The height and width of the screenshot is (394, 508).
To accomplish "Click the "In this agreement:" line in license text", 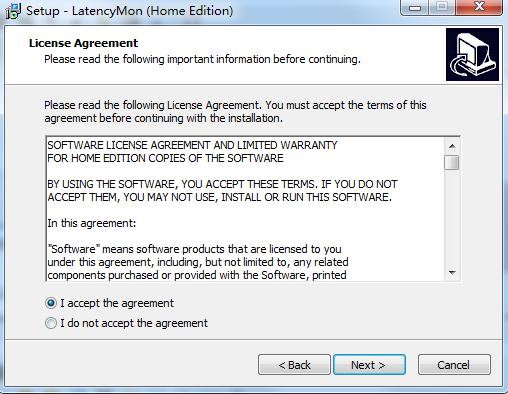I will (92, 223).
